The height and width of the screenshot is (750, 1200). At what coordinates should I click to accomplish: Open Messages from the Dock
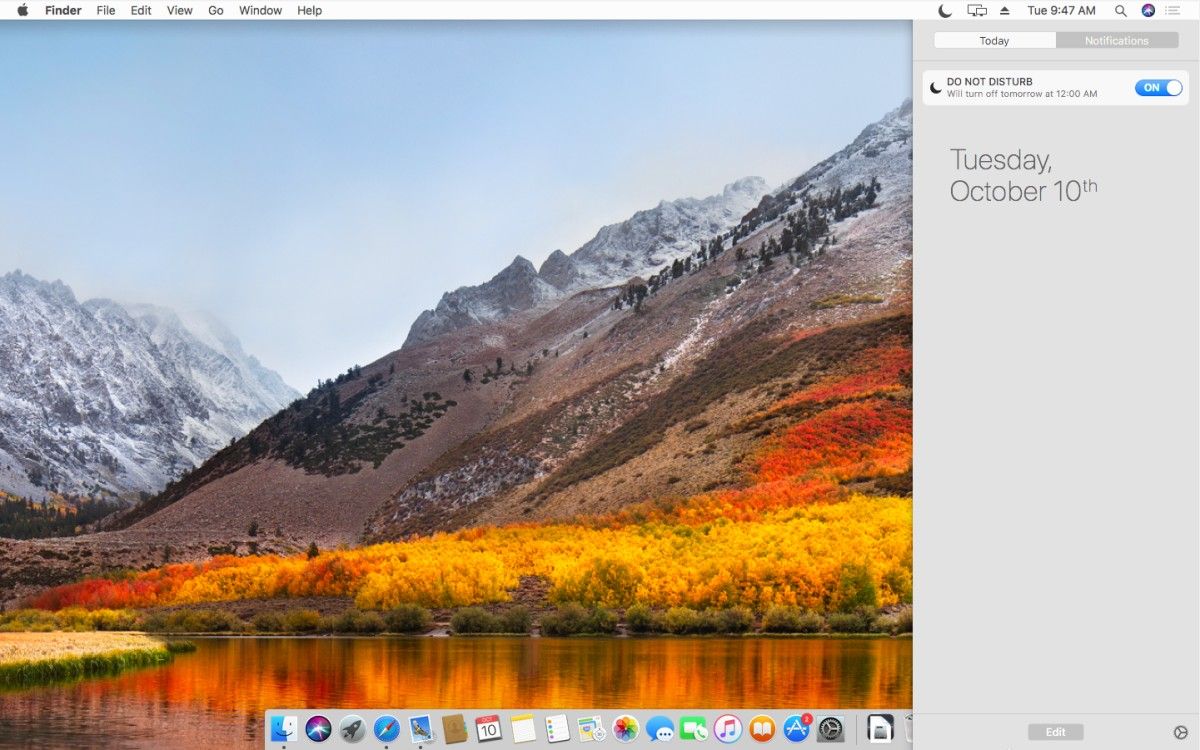coord(660,729)
